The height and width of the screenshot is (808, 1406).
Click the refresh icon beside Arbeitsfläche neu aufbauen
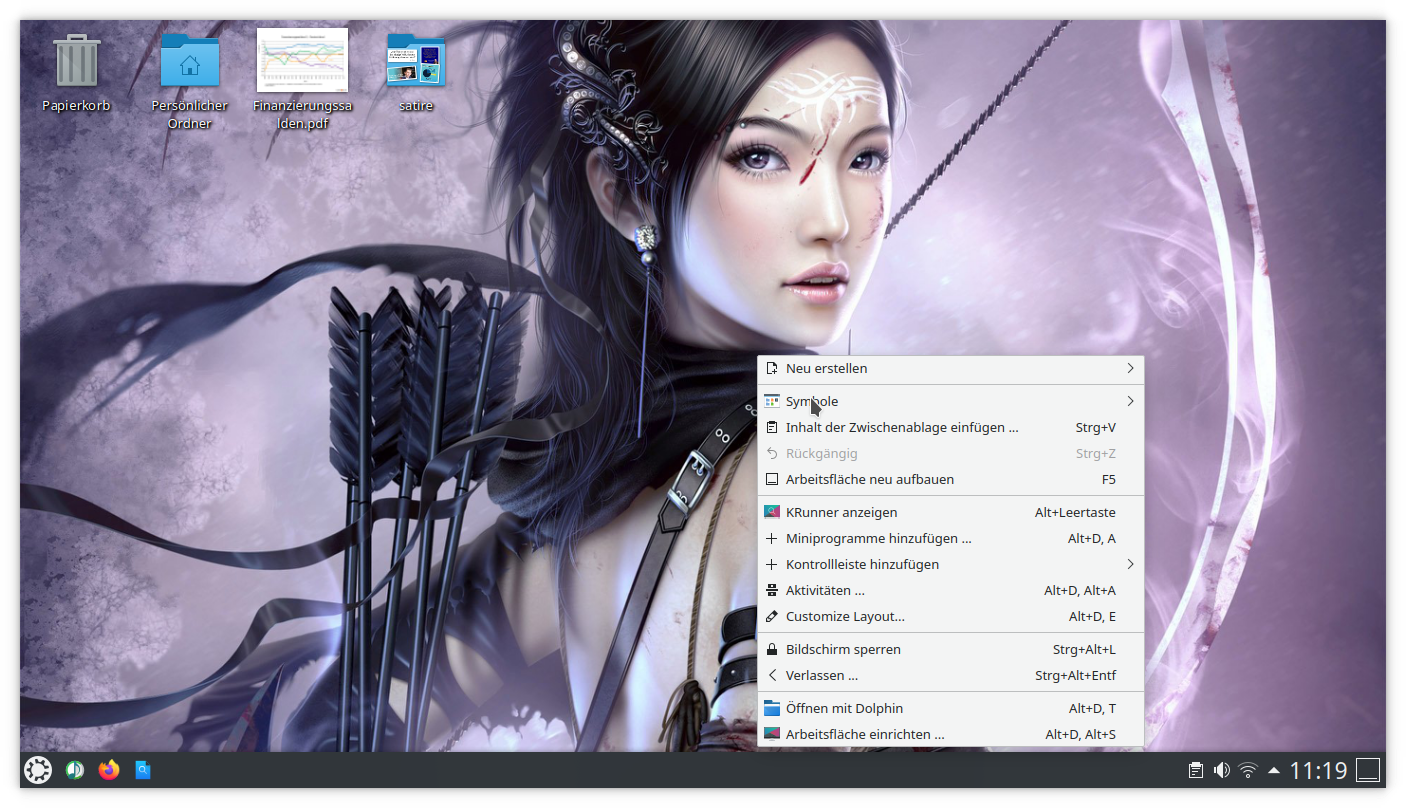(x=771, y=479)
